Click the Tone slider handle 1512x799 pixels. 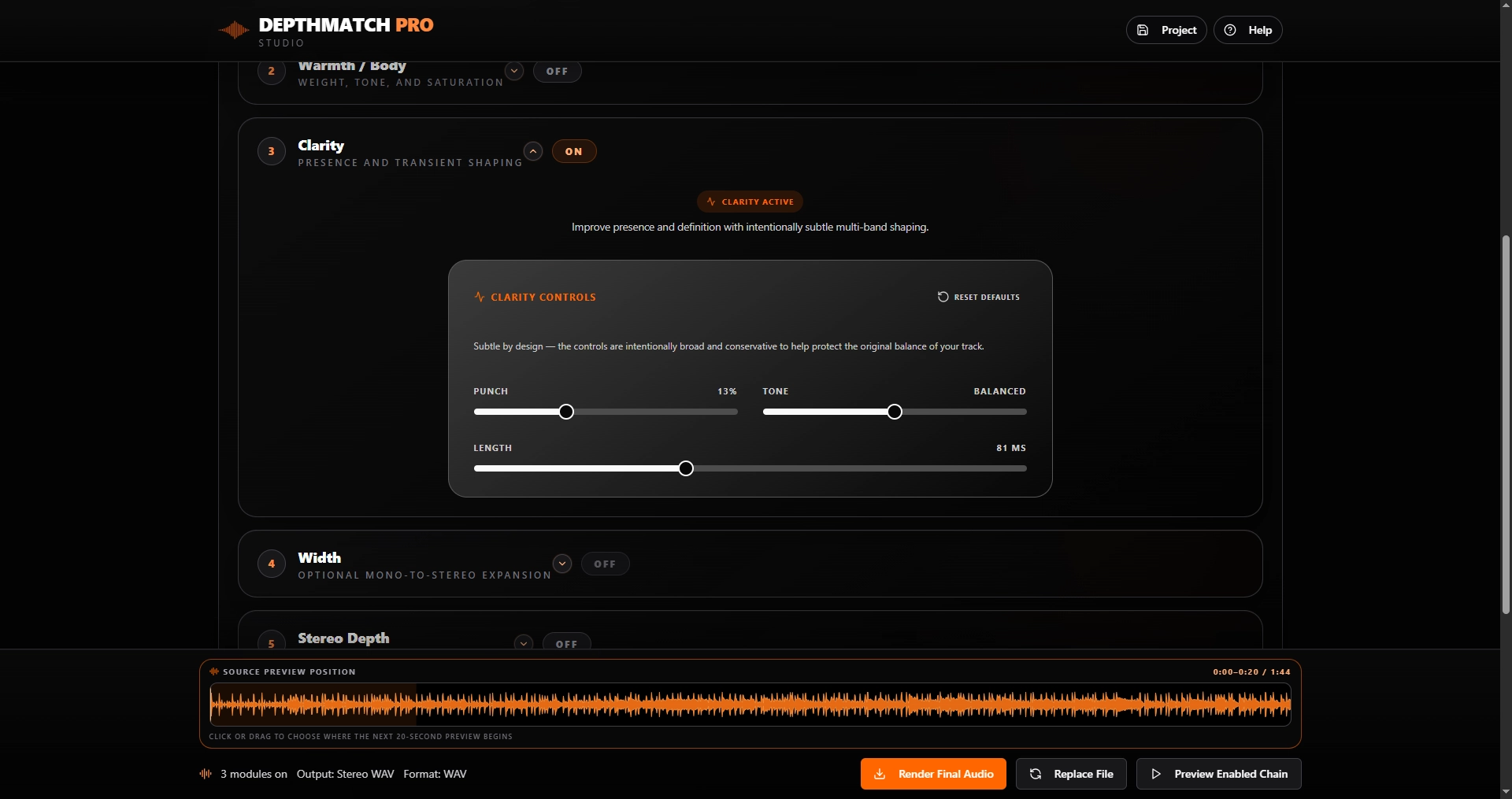click(895, 412)
